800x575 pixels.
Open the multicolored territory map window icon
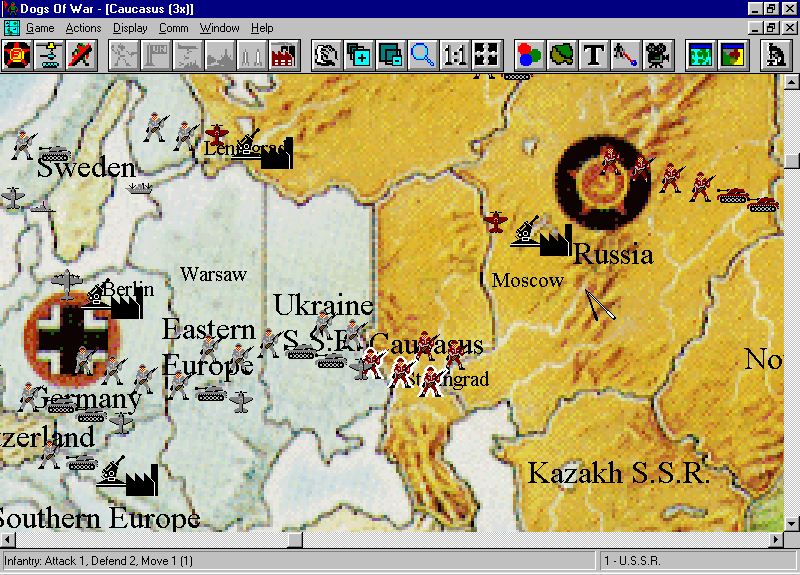[733, 55]
